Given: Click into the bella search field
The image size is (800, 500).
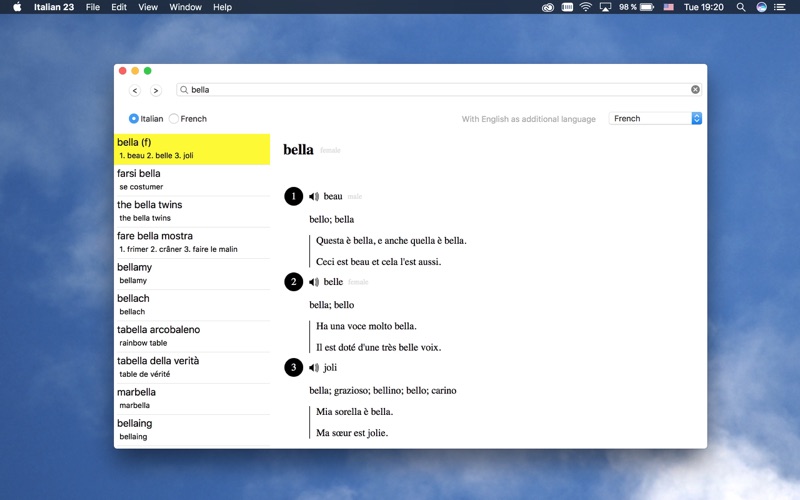Looking at the screenshot, I should [439, 90].
